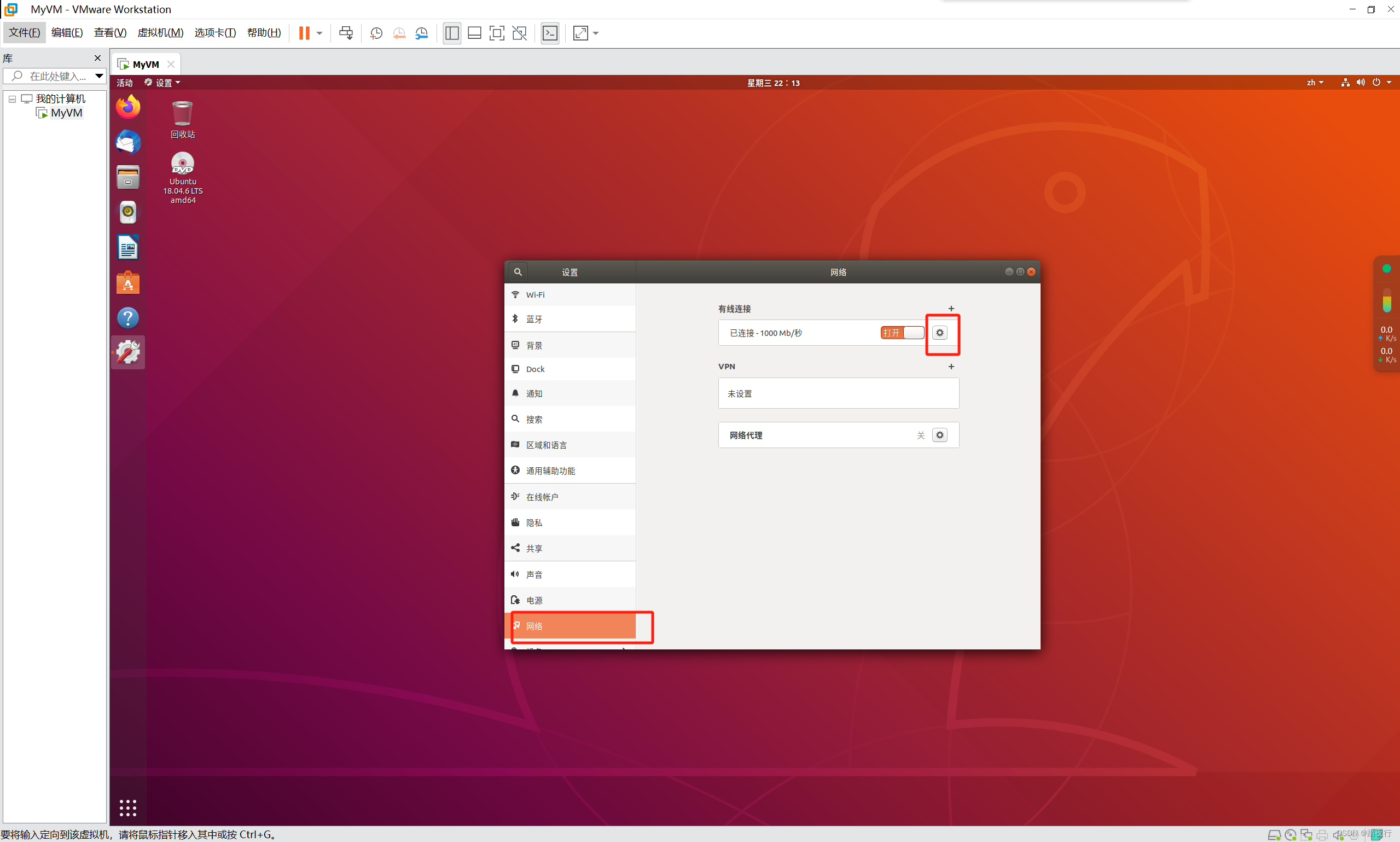
Task: Add a new wired connection profile
Action: pyautogui.click(x=951, y=309)
